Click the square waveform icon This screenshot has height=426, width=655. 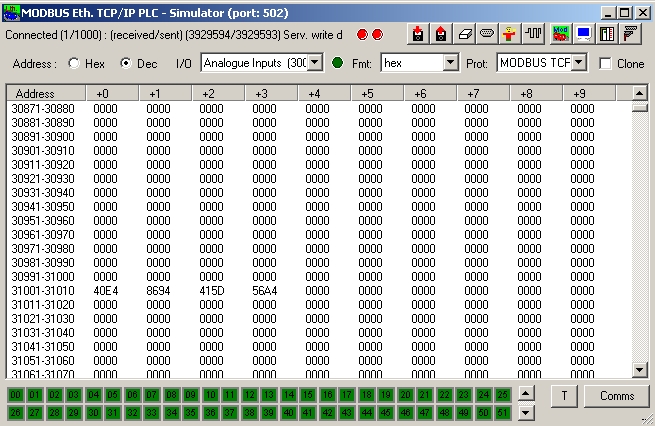pyautogui.click(x=533, y=35)
